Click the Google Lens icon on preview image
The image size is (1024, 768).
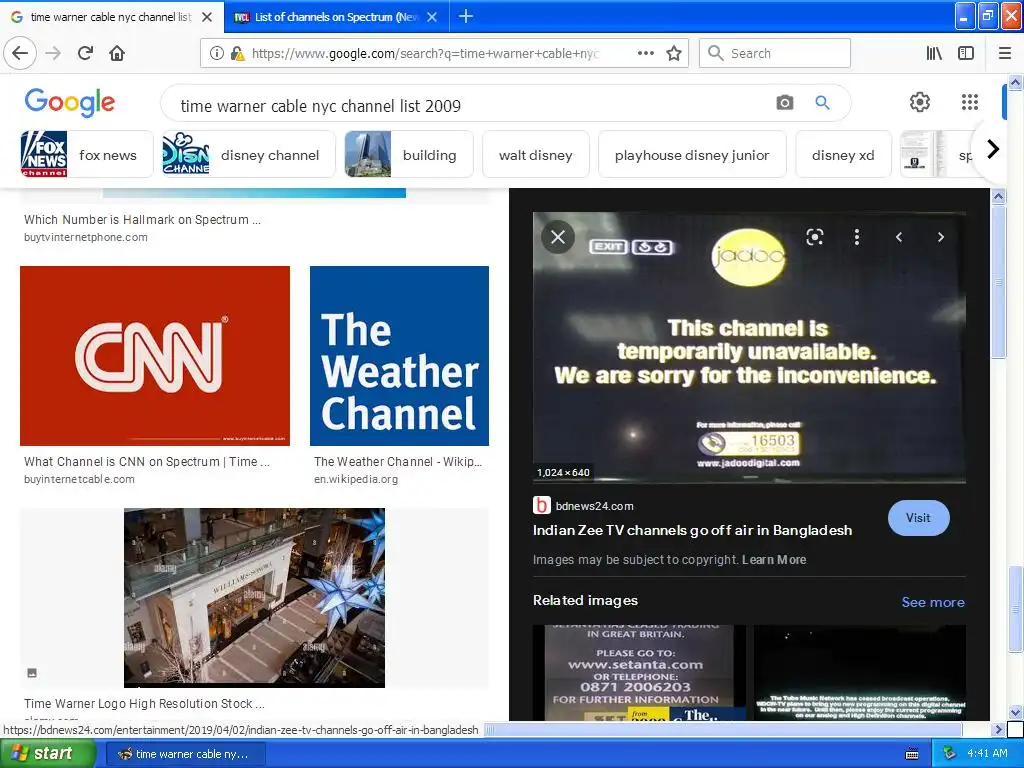tap(814, 236)
